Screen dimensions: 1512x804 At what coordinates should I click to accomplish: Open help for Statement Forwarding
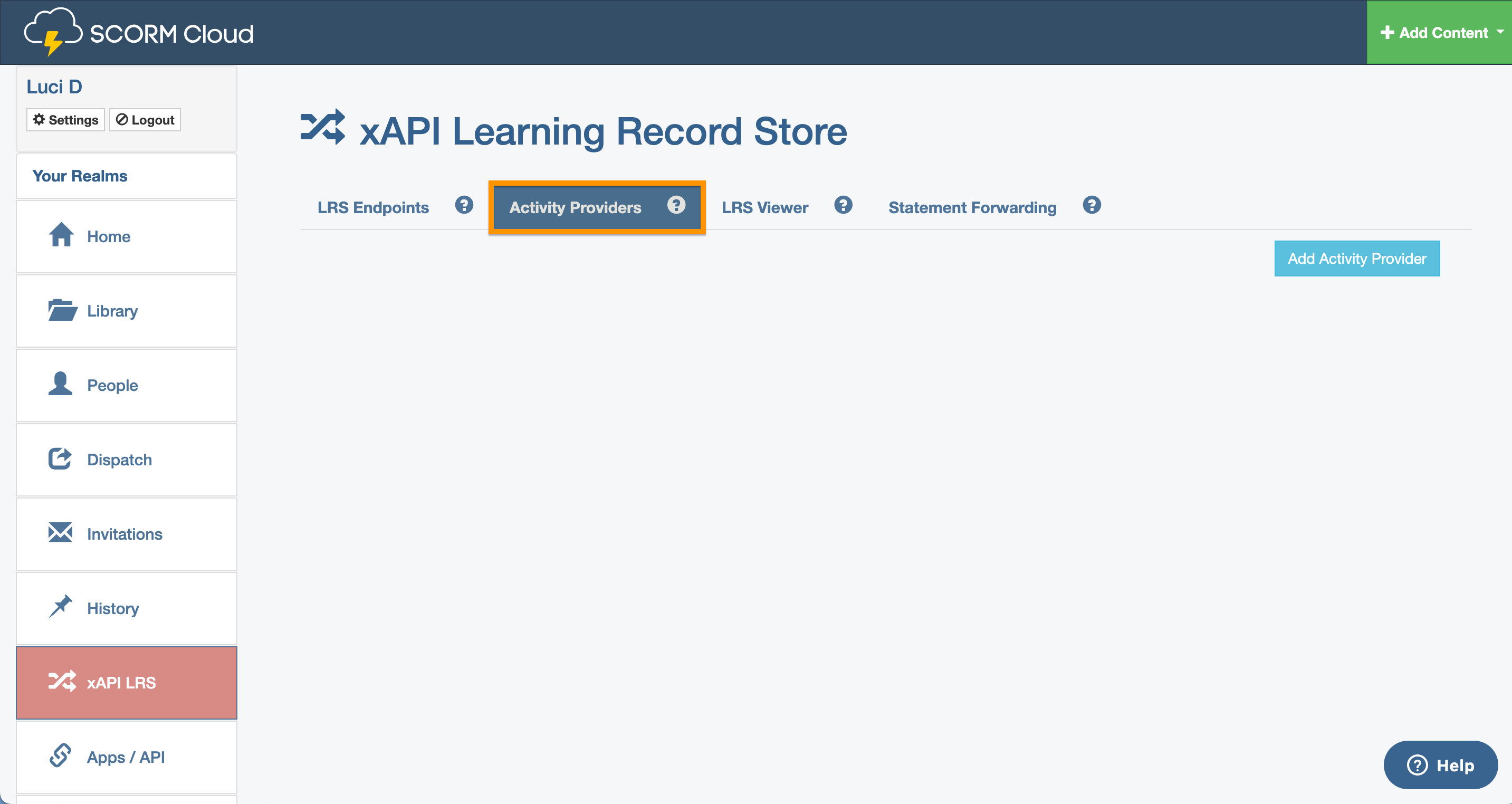[1091, 205]
